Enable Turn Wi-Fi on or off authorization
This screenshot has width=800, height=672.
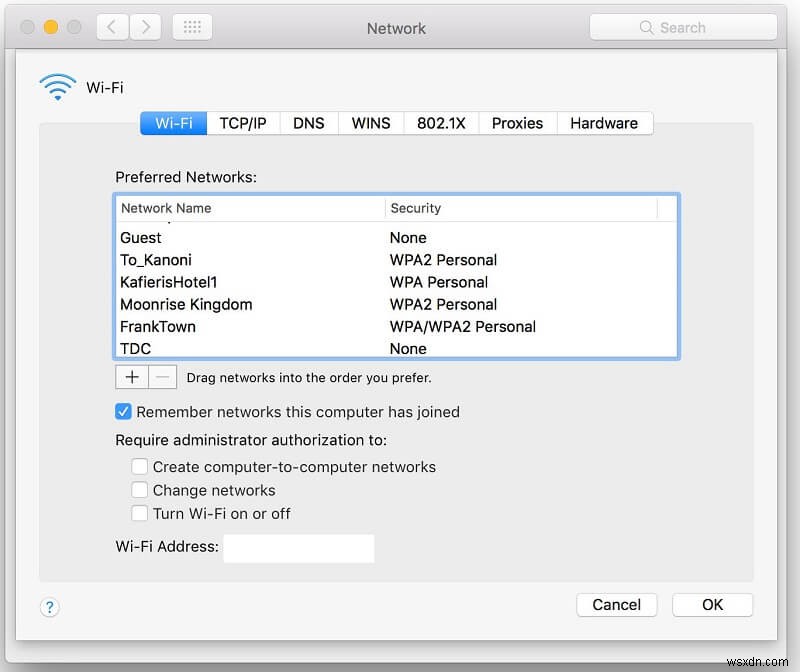pyautogui.click(x=140, y=513)
